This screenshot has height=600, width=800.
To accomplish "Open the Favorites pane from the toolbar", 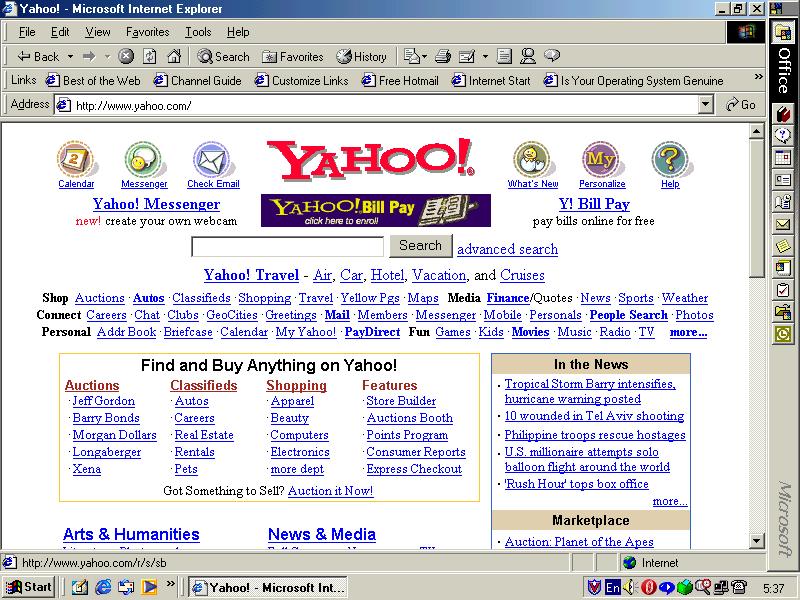I will (292, 57).
